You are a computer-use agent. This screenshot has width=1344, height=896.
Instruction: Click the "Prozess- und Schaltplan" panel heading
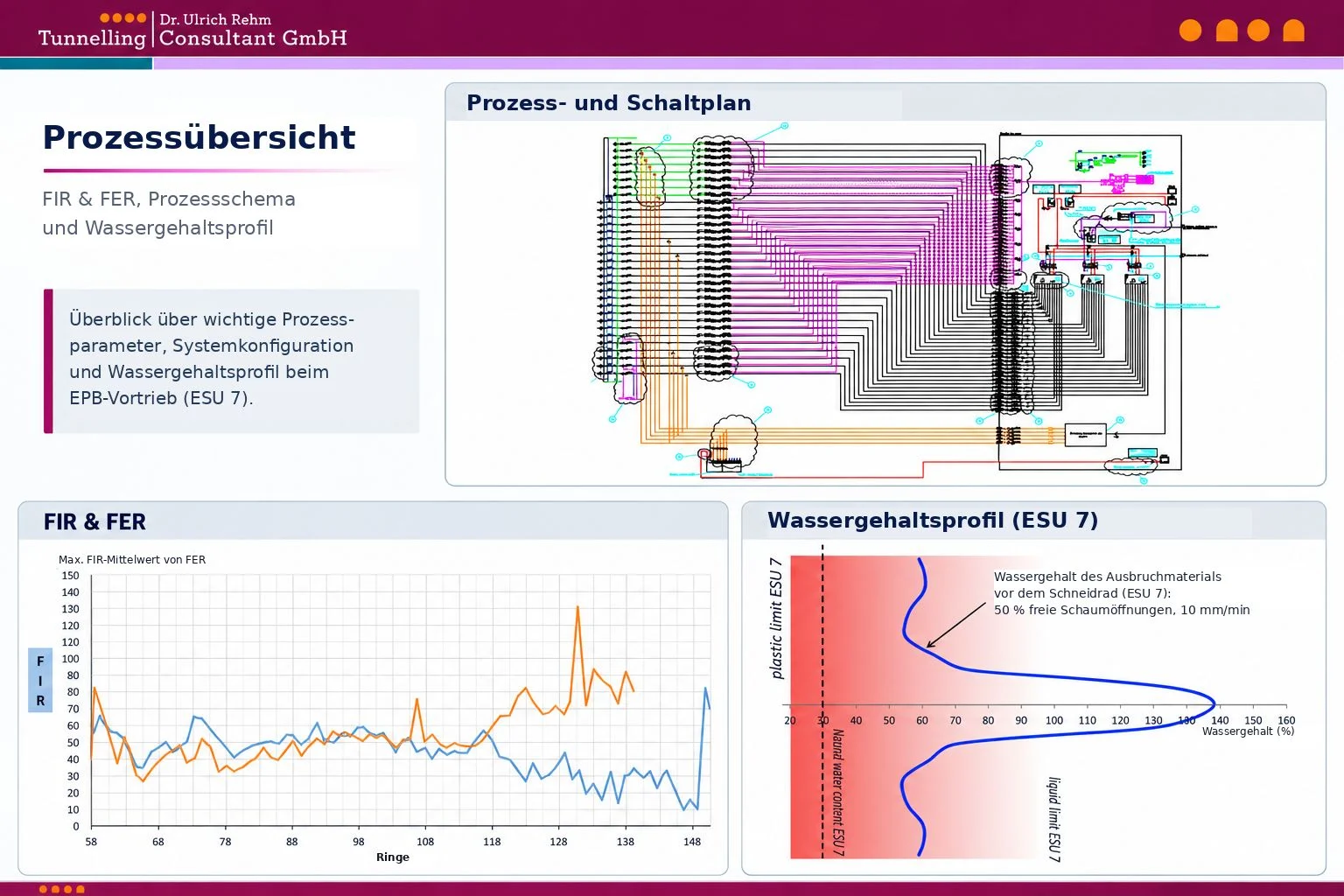tap(609, 103)
